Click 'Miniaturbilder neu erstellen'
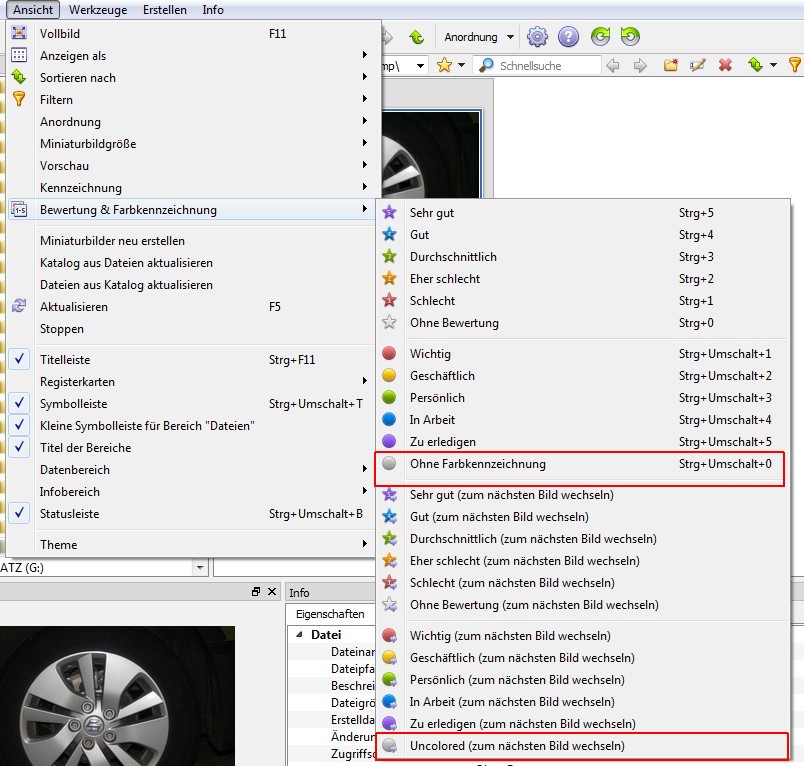Screen dimensions: 804x766 [x=112, y=241]
